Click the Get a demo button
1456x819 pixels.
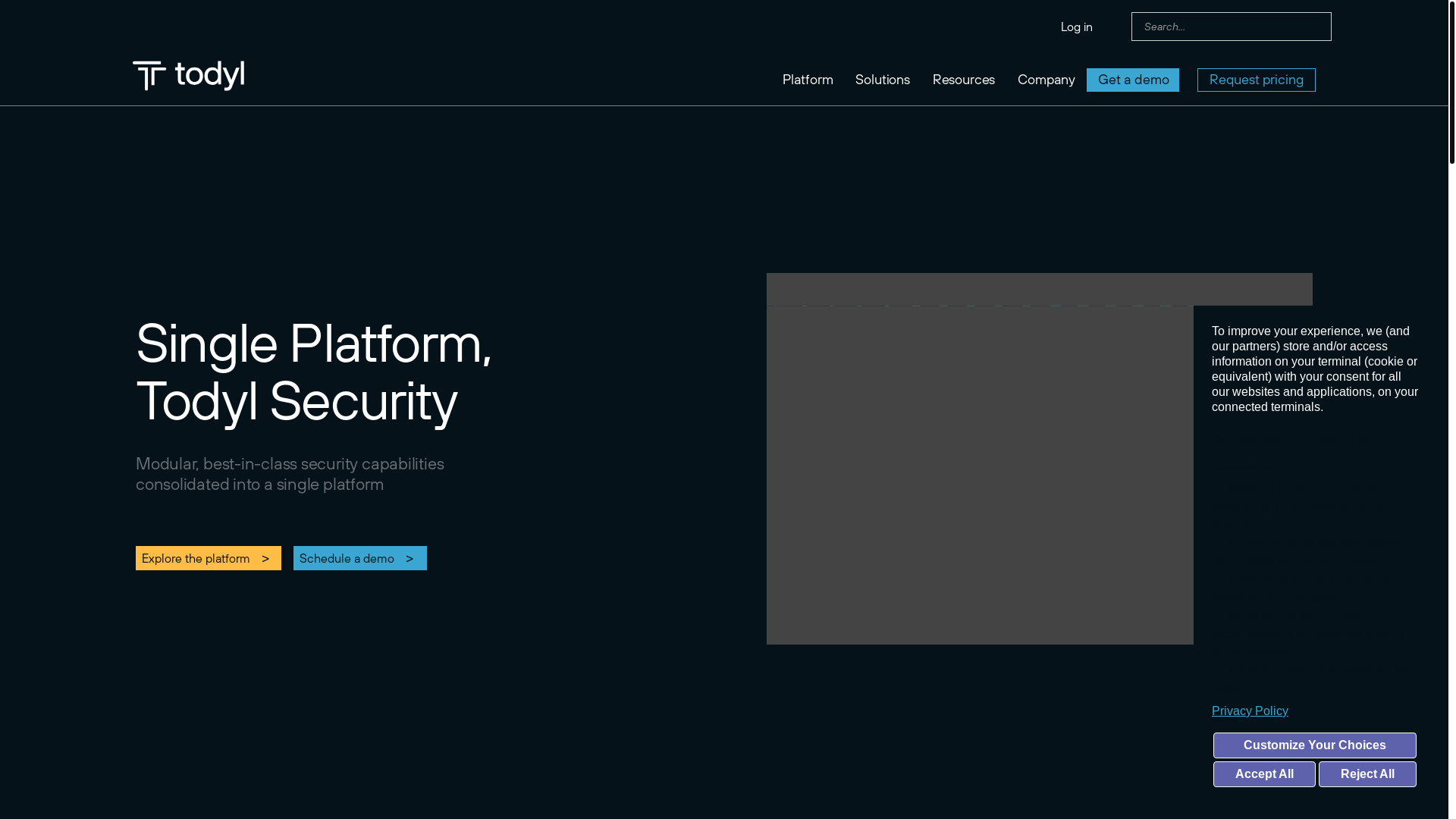tap(1133, 80)
